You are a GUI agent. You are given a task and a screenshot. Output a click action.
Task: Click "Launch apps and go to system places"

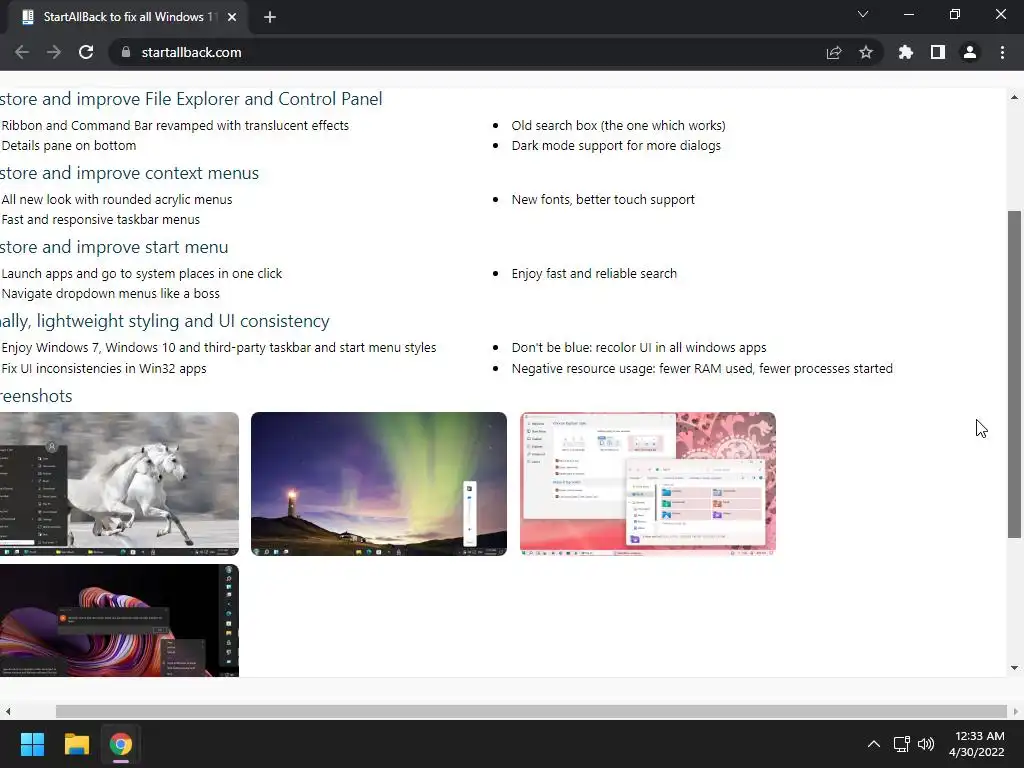click(141, 274)
